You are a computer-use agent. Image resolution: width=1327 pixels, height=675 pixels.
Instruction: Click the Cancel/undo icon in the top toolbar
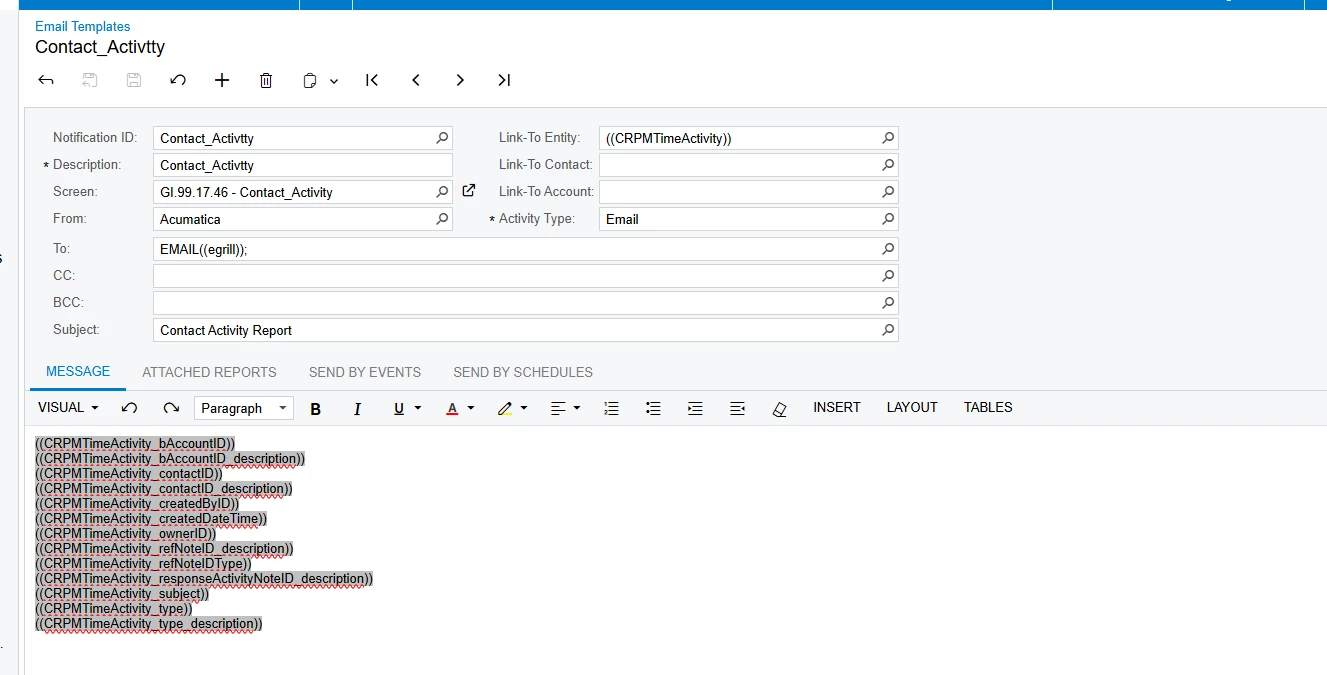[178, 80]
